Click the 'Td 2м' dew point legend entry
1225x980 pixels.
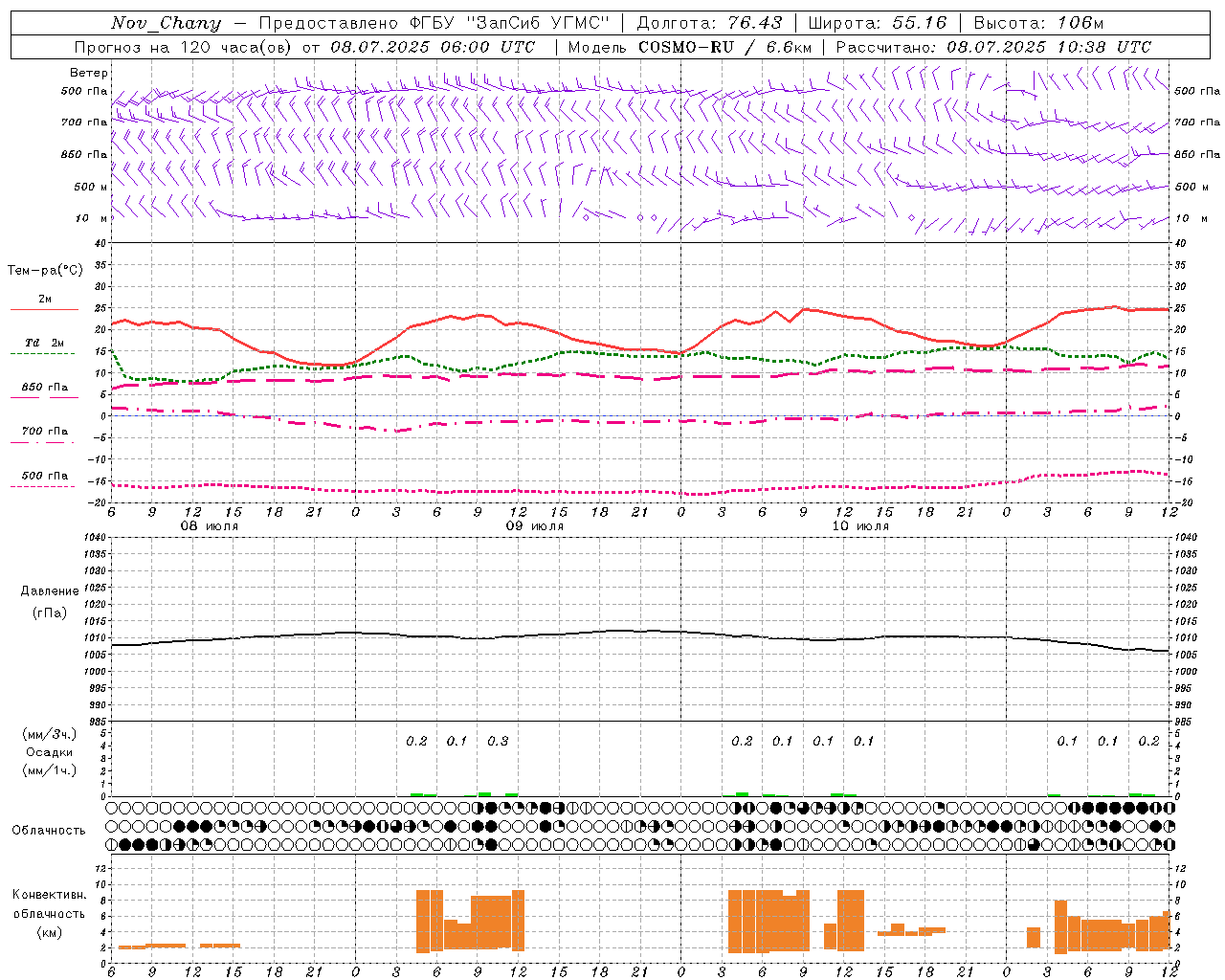pos(45,343)
